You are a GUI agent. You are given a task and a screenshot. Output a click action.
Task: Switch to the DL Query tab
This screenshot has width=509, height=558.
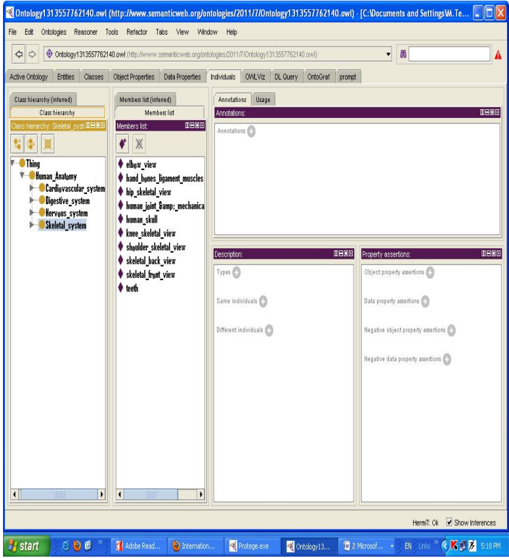pyautogui.click(x=286, y=77)
